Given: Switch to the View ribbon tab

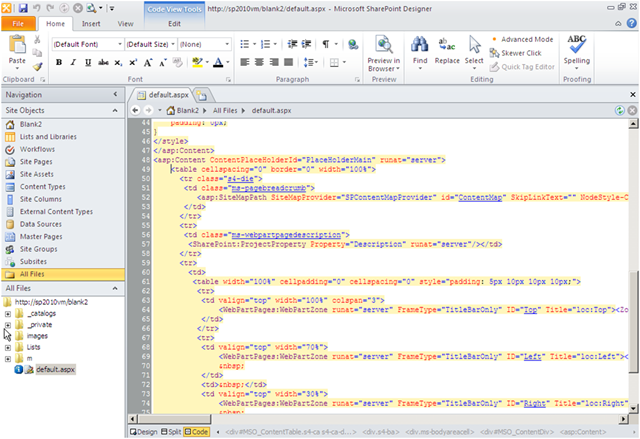Looking at the screenshot, I should coord(125,24).
